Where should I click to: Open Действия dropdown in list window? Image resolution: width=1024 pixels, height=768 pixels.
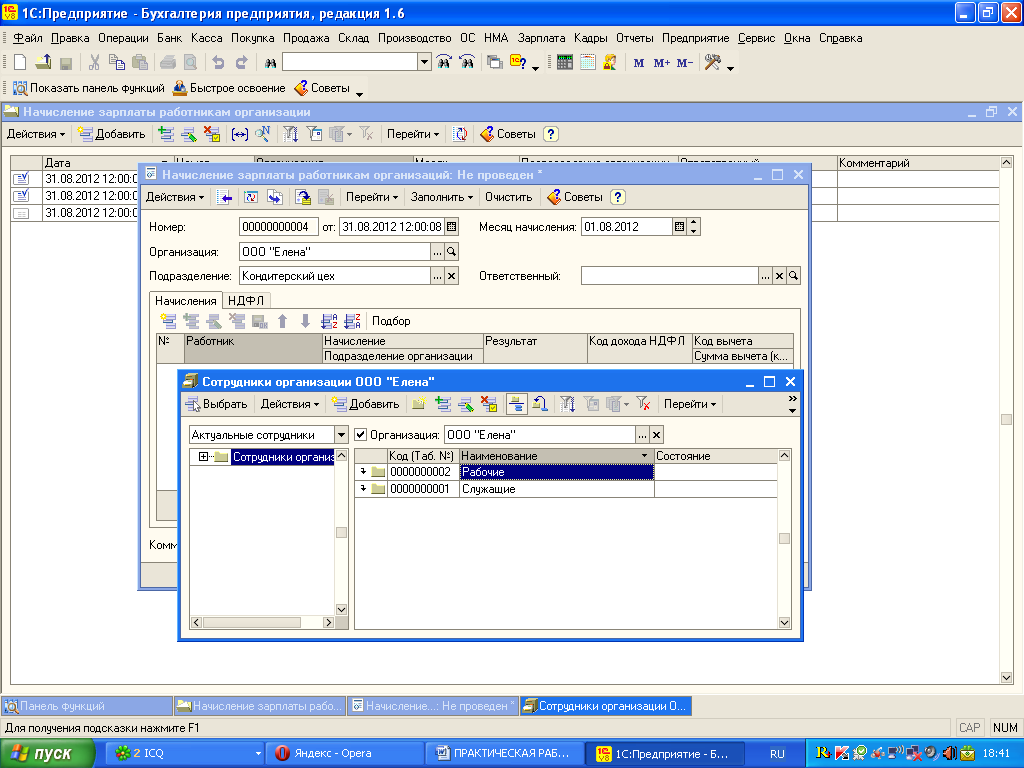pyautogui.click(x=36, y=134)
